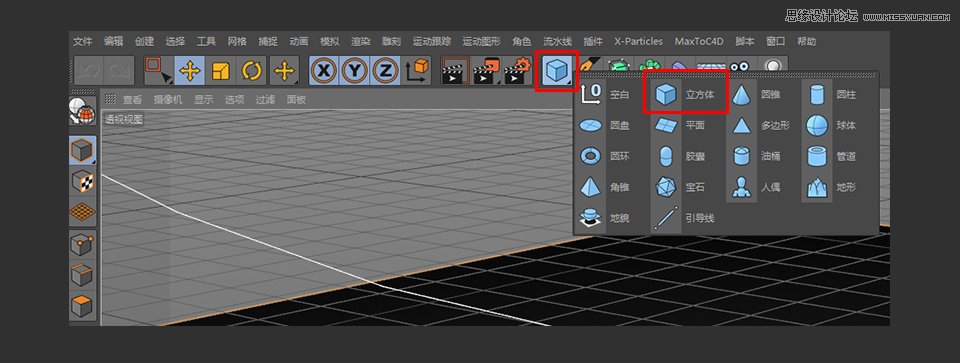Open the 捕捉 menu

(x=268, y=42)
